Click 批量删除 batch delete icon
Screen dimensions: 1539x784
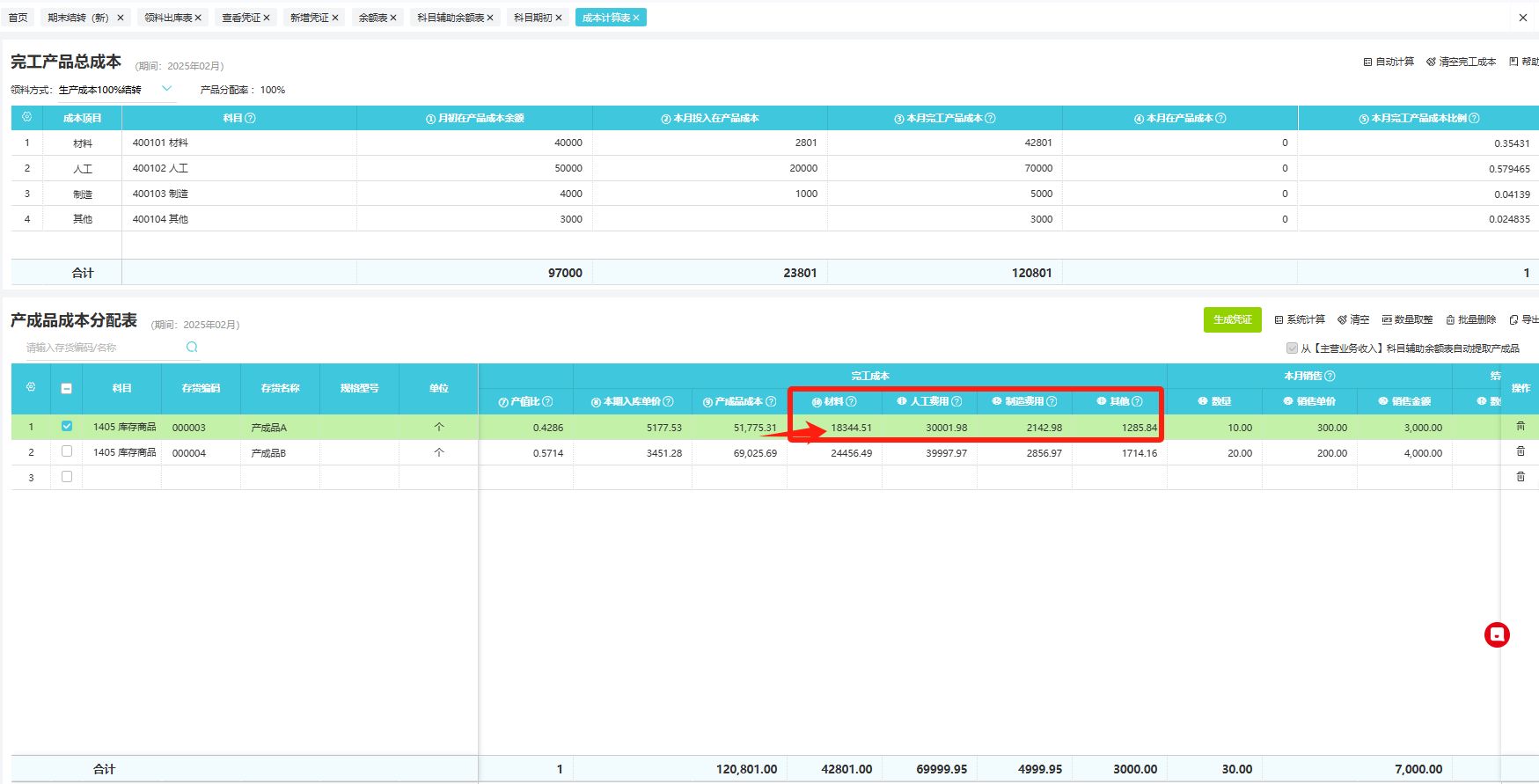pos(1450,319)
